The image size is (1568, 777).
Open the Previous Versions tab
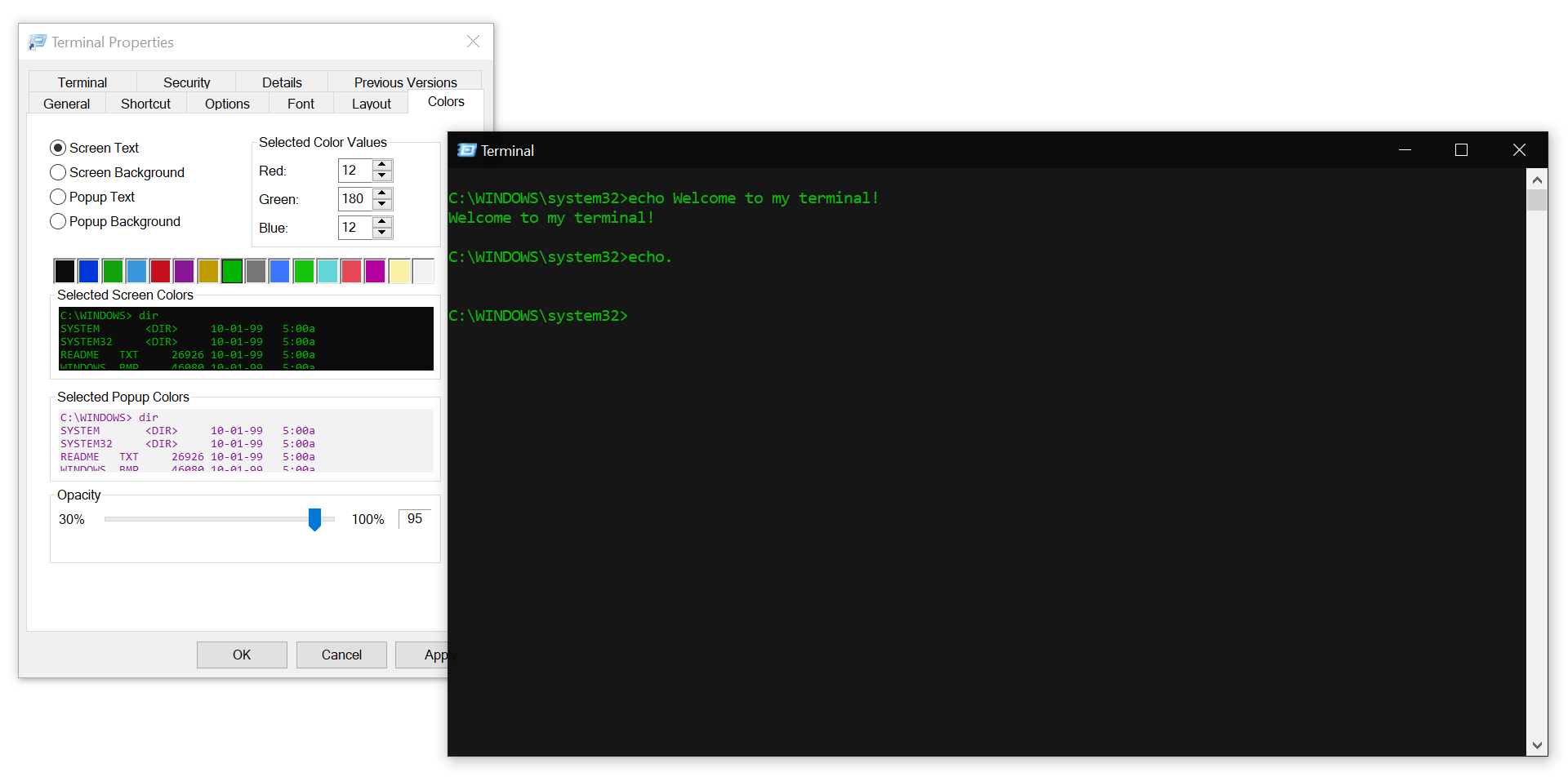(405, 82)
